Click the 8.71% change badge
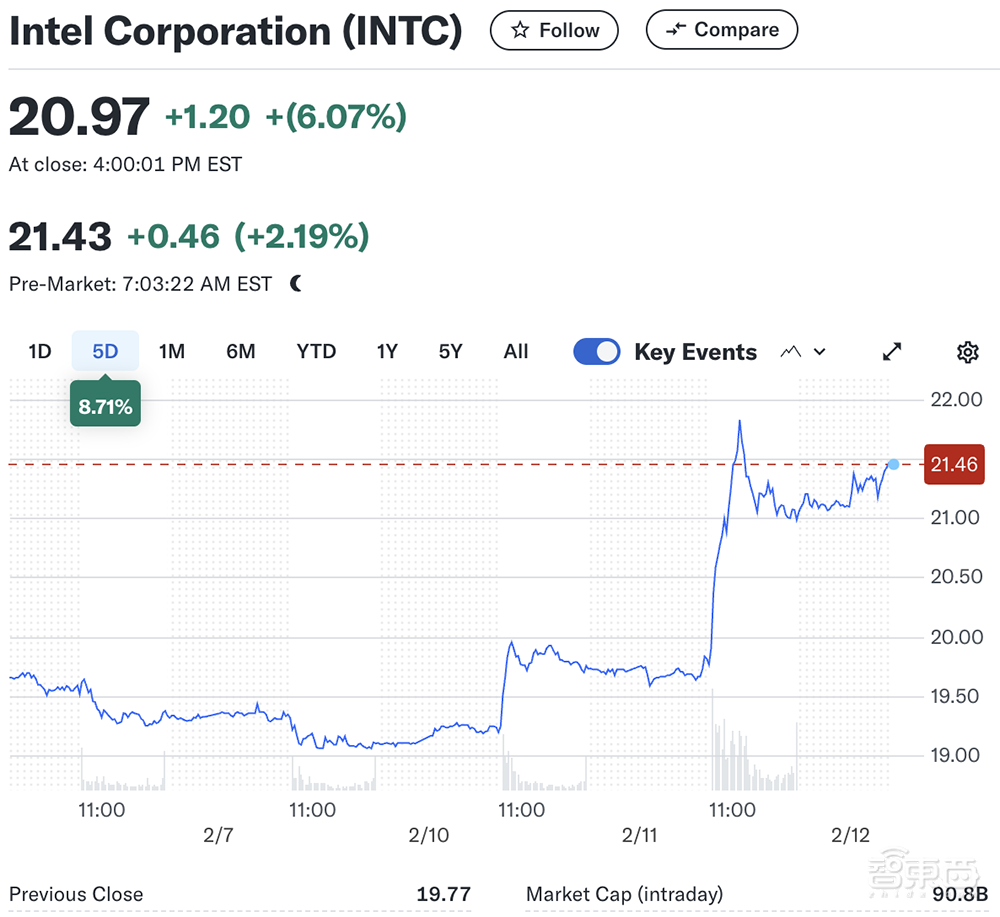The height and width of the screenshot is (917, 1000). [x=105, y=407]
